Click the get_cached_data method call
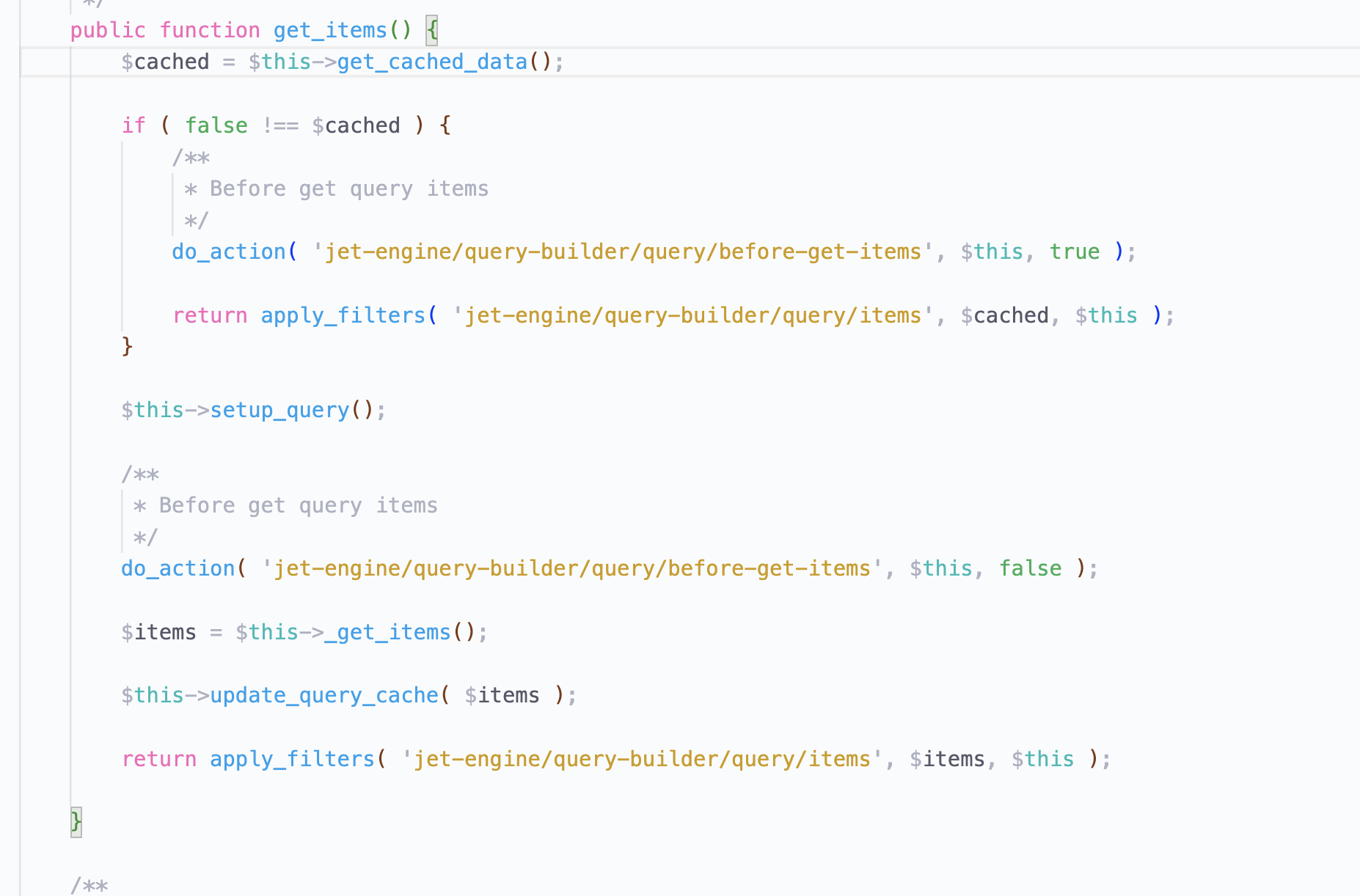 pos(432,62)
